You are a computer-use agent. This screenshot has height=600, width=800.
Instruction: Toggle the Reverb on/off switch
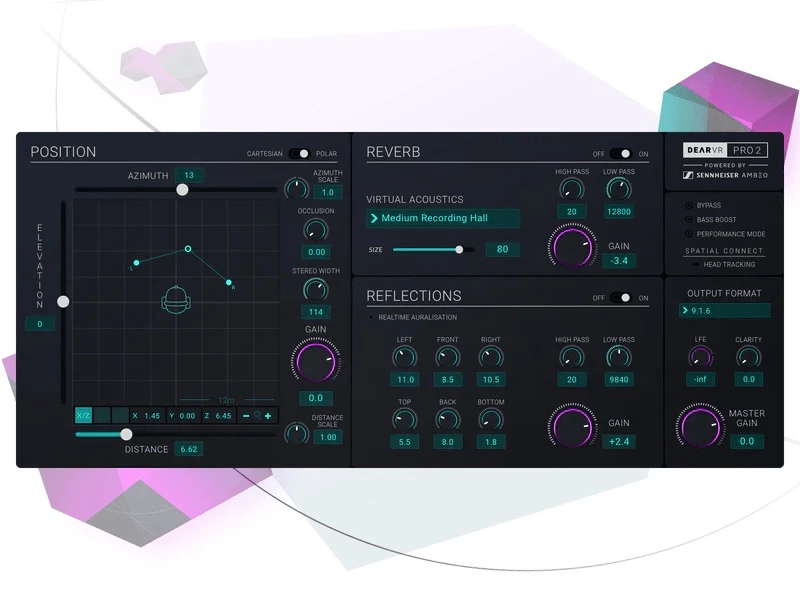[620, 154]
